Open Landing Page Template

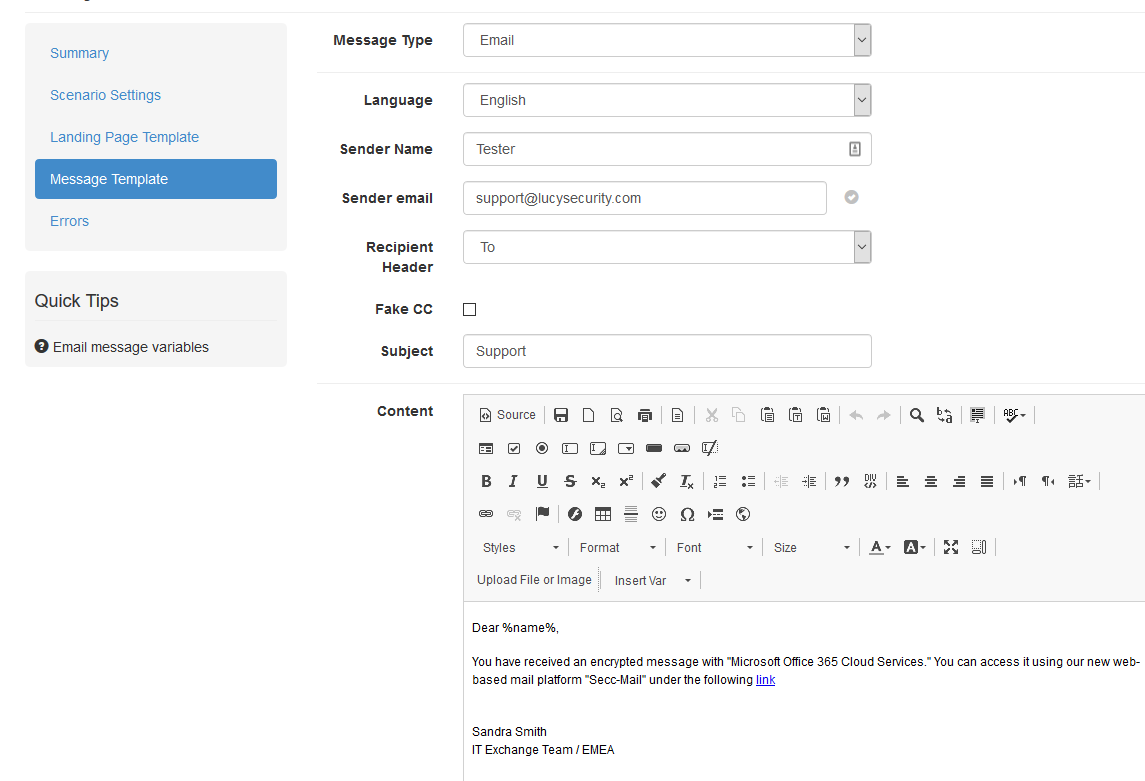point(124,137)
